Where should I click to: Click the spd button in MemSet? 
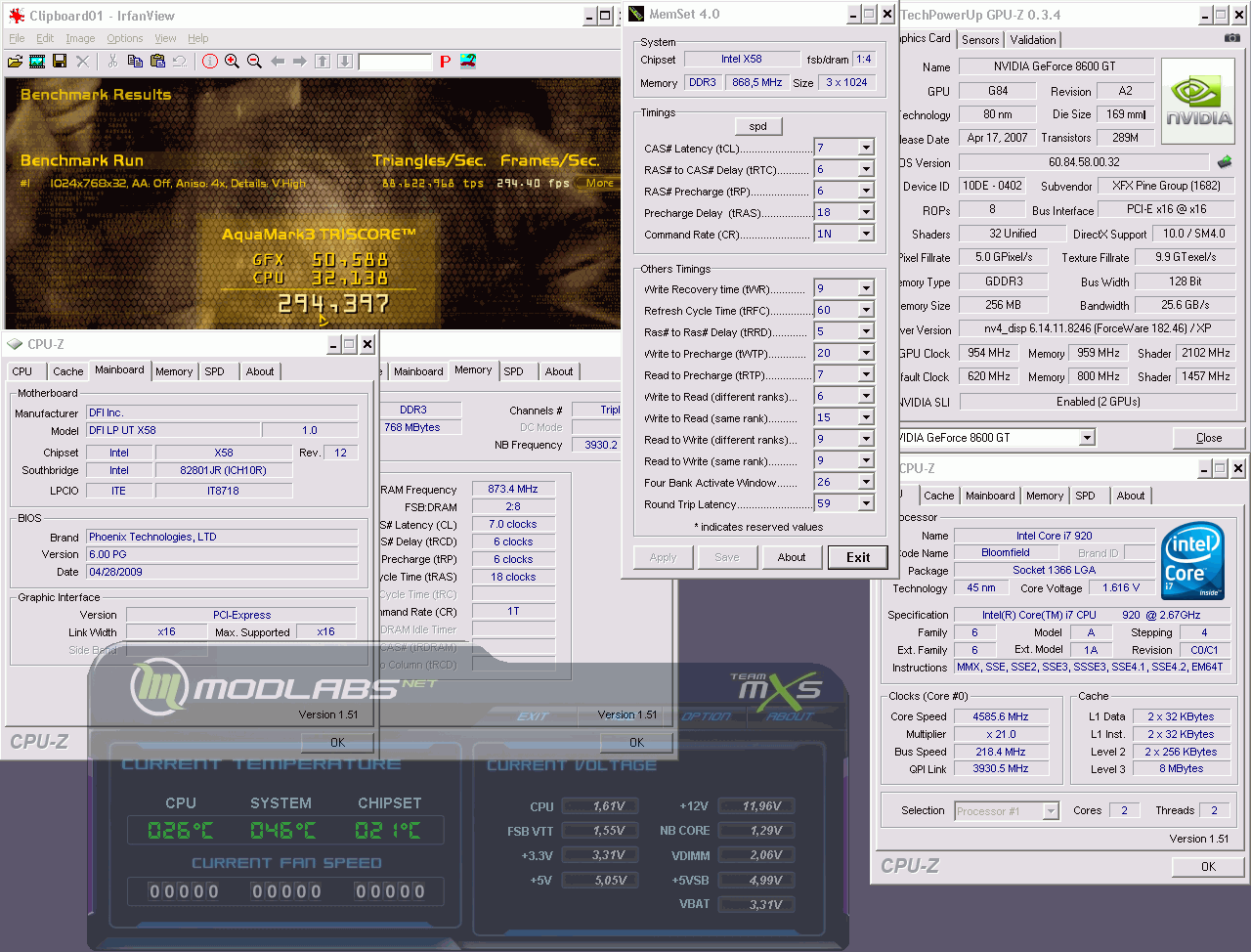pyautogui.click(x=758, y=126)
